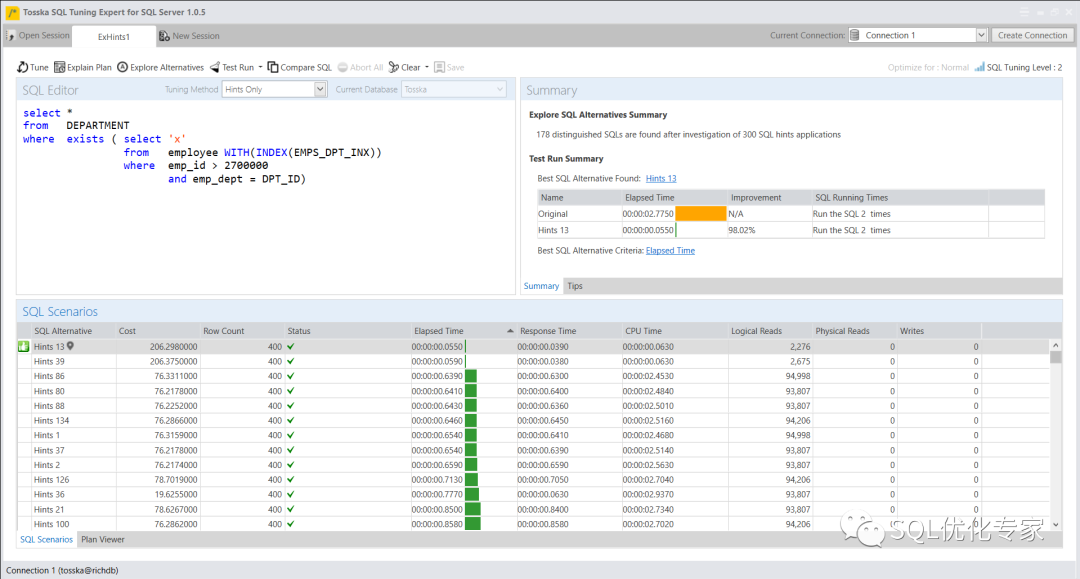Select the Hints 86 row in SQL Scenarios
Screen dimensions: 1080x579
tap(49, 376)
